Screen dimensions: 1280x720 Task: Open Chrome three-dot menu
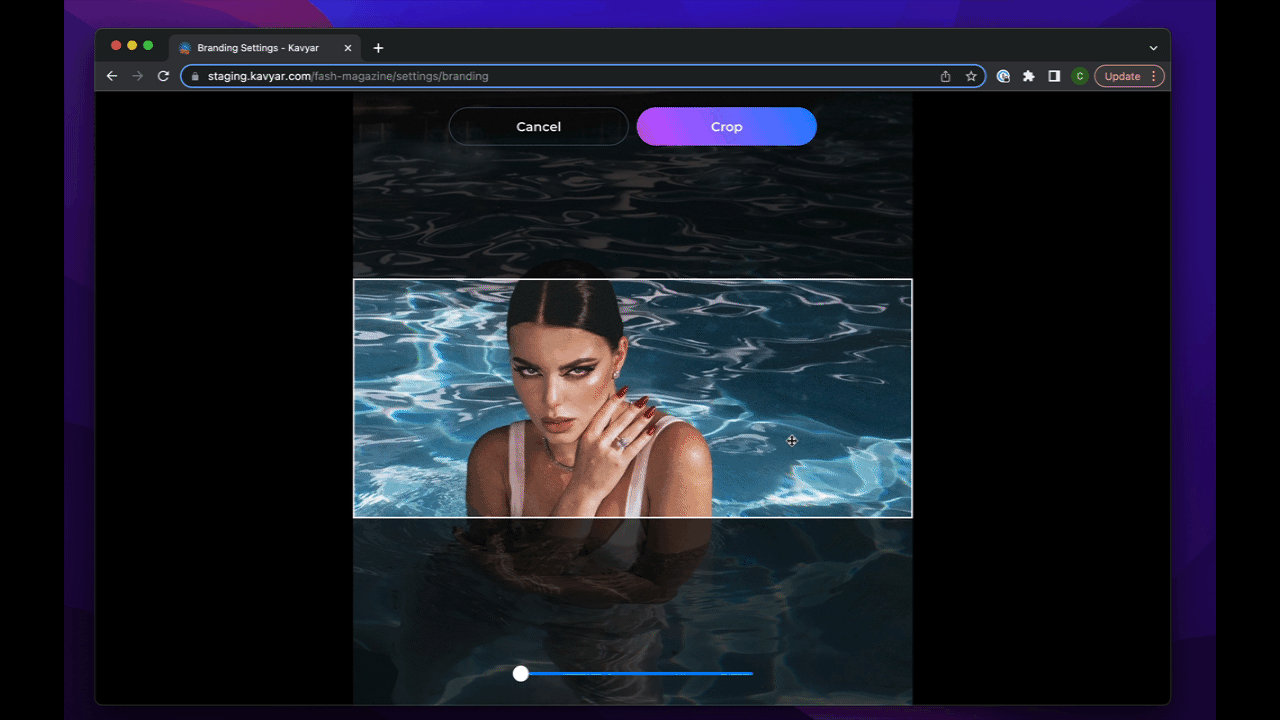pos(1154,76)
